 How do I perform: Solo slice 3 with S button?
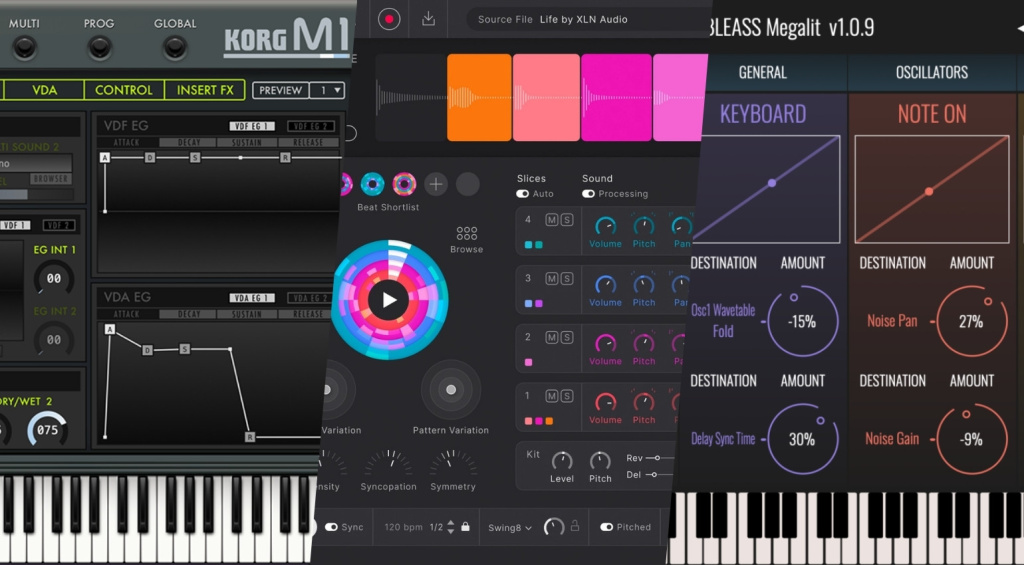[566, 278]
